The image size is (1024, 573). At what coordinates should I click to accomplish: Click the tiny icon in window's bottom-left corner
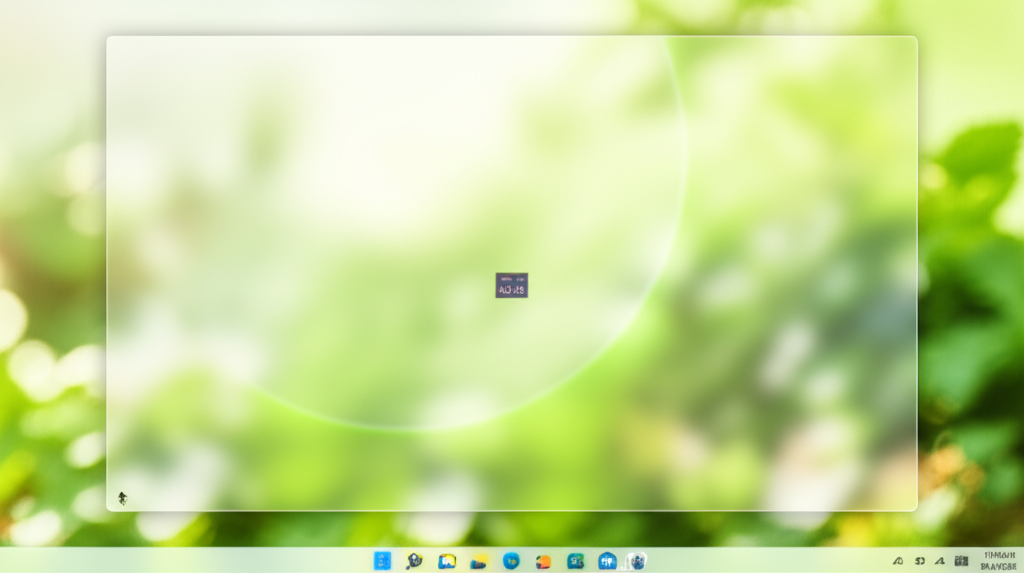[122, 497]
